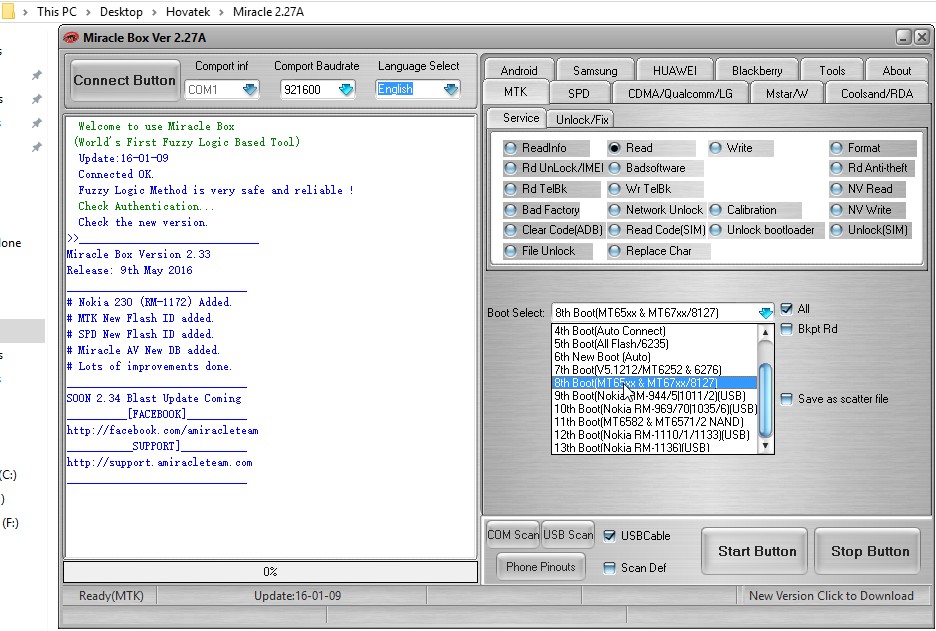
Task: Click the 0% progress bar
Action: click(270, 572)
